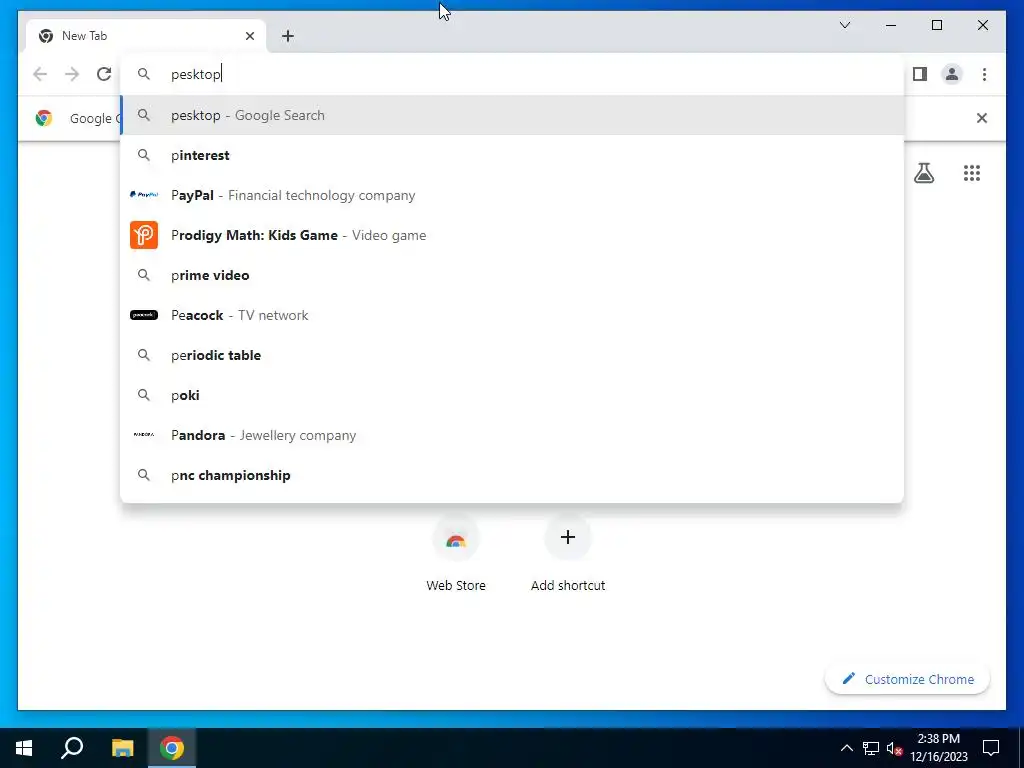Click the Chrome logo in the info bar
The width and height of the screenshot is (1024, 768).
44,118
